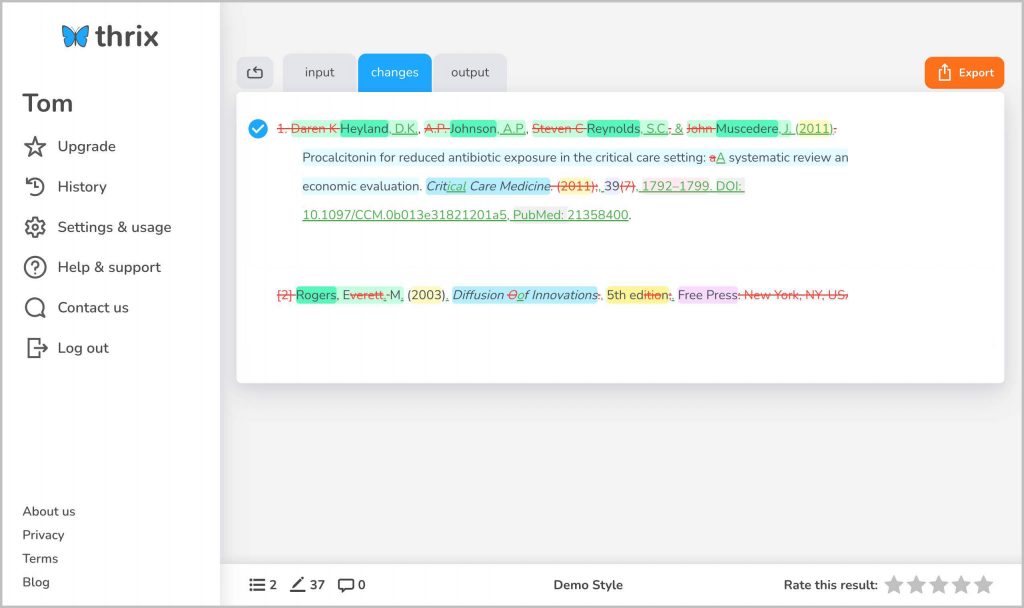Open the Privacy link
Image resolution: width=1024 pixels, height=608 pixels.
pyautogui.click(x=43, y=535)
